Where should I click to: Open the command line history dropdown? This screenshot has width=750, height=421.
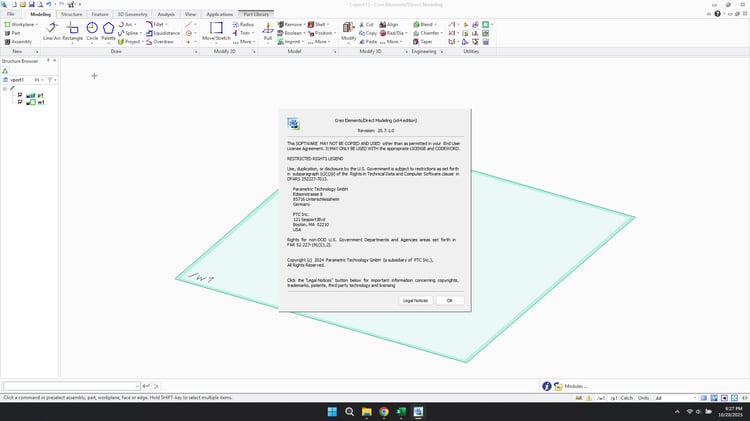[x=137, y=386]
